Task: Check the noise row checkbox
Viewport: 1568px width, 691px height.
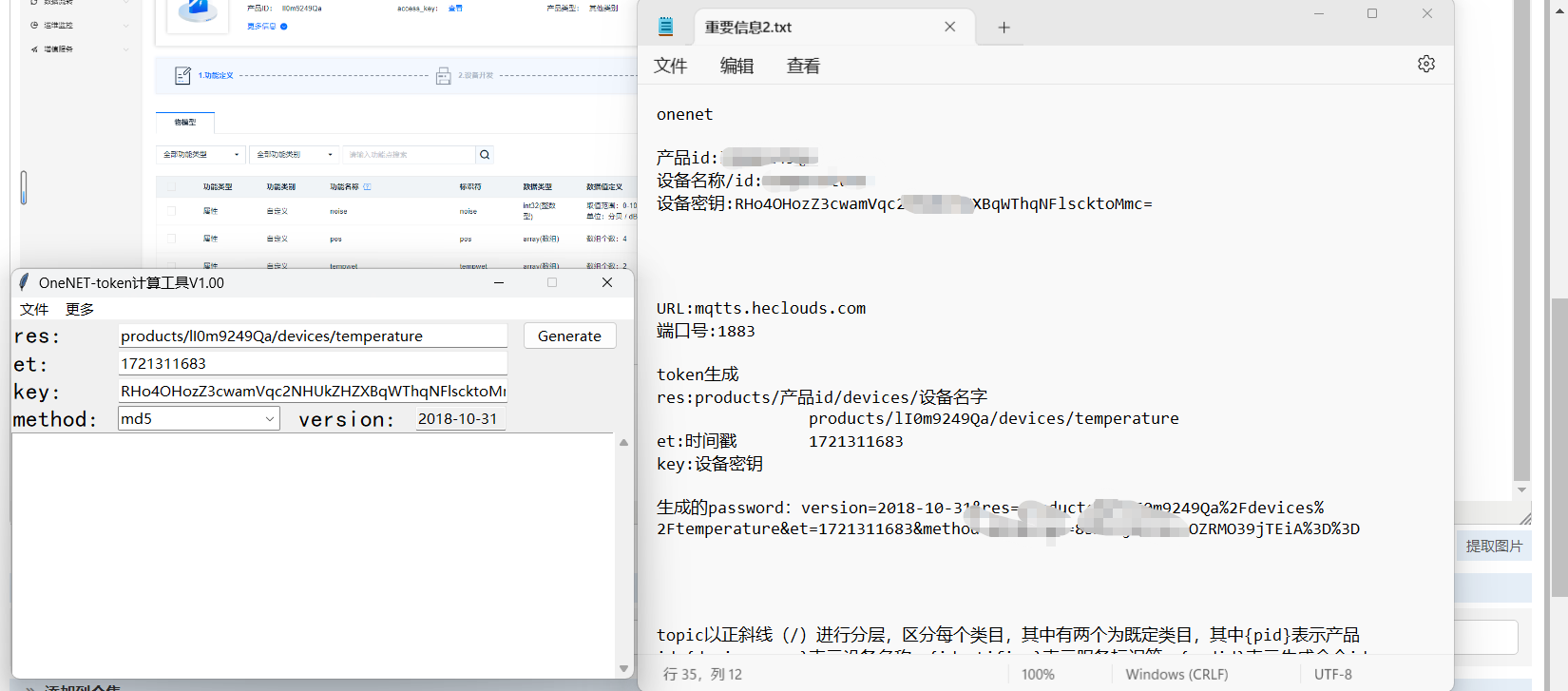Action: (171, 211)
